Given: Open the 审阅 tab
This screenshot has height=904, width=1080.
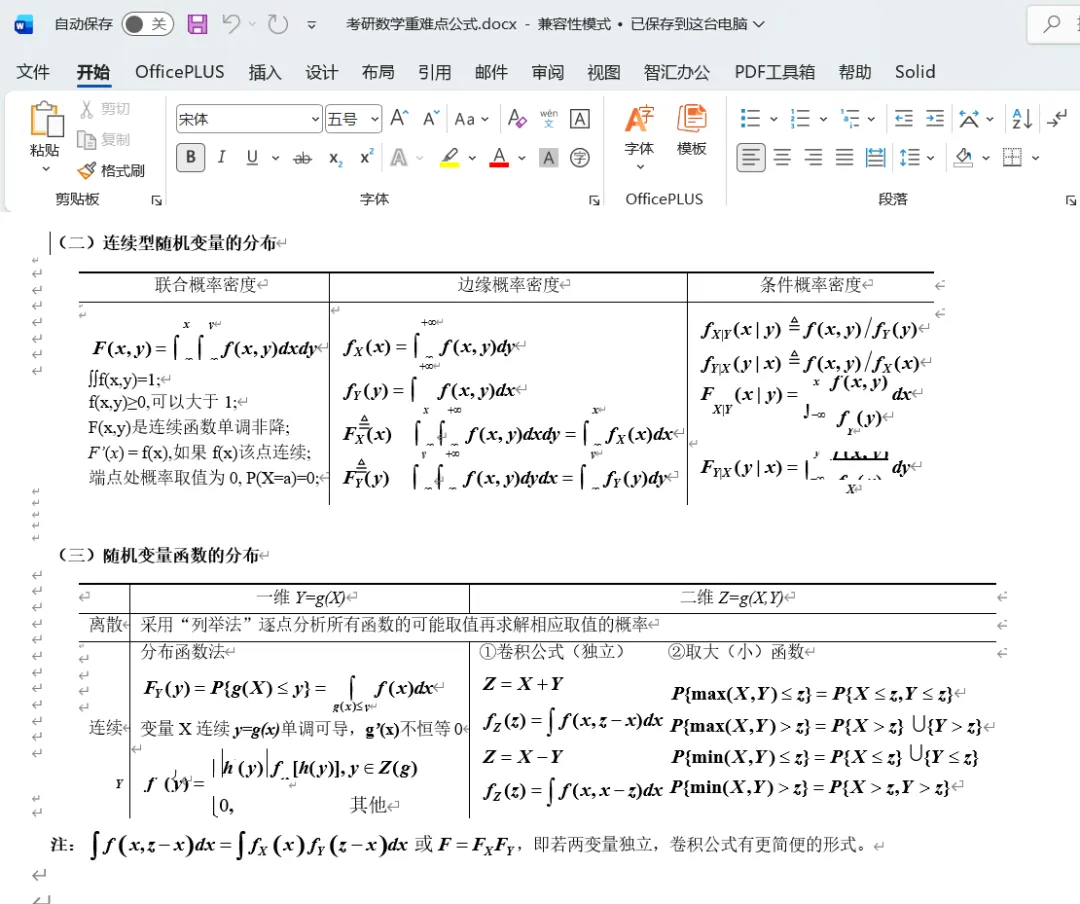Looking at the screenshot, I should [x=548, y=72].
